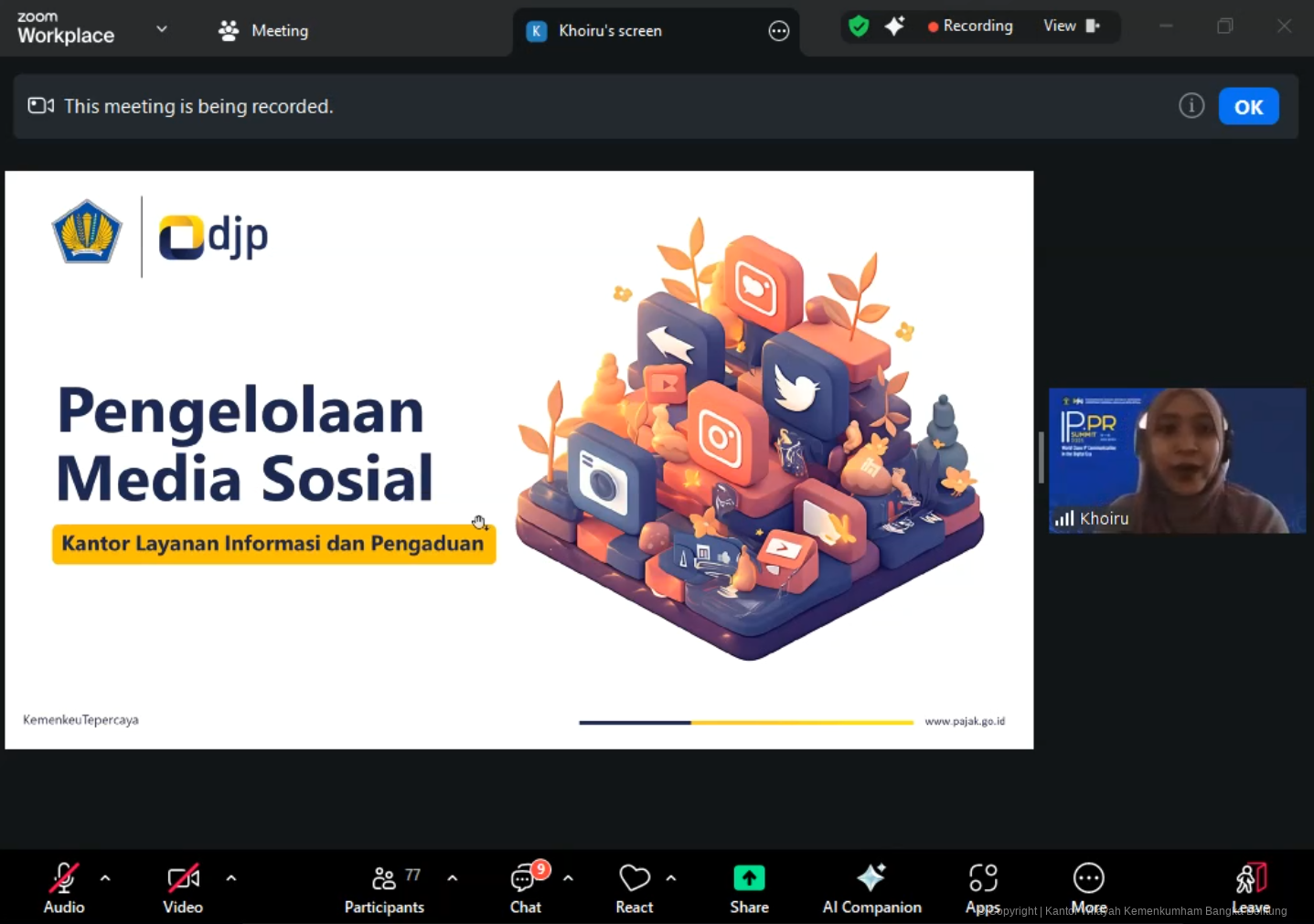Click the recording notice info icon
This screenshot has height=924, width=1314.
pyautogui.click(x=1191, y=106)
